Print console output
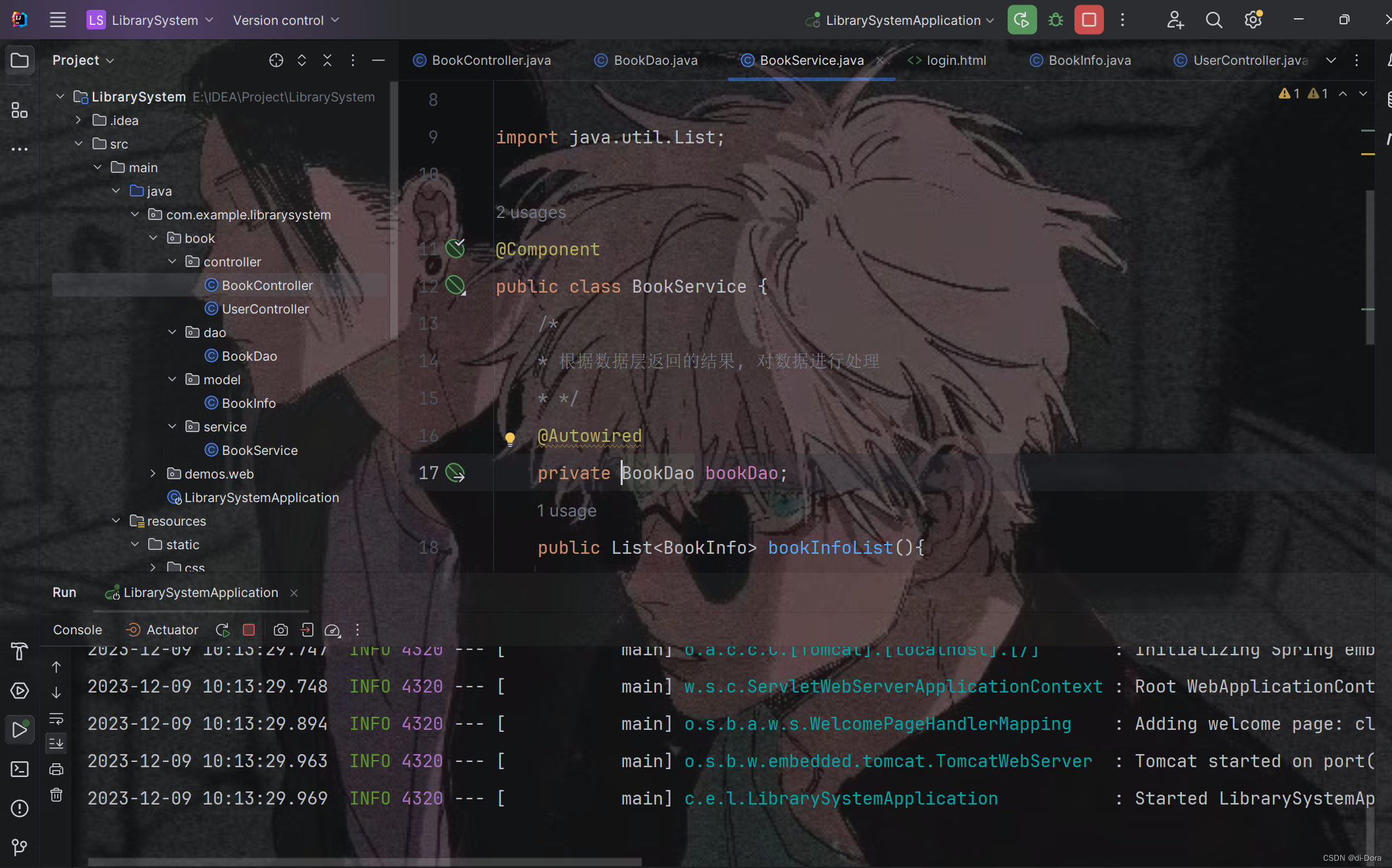 coord(56,769)
